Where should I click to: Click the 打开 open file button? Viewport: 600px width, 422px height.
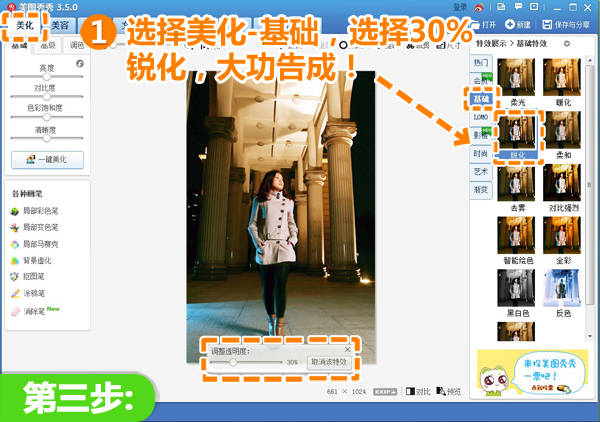point(483,25)
